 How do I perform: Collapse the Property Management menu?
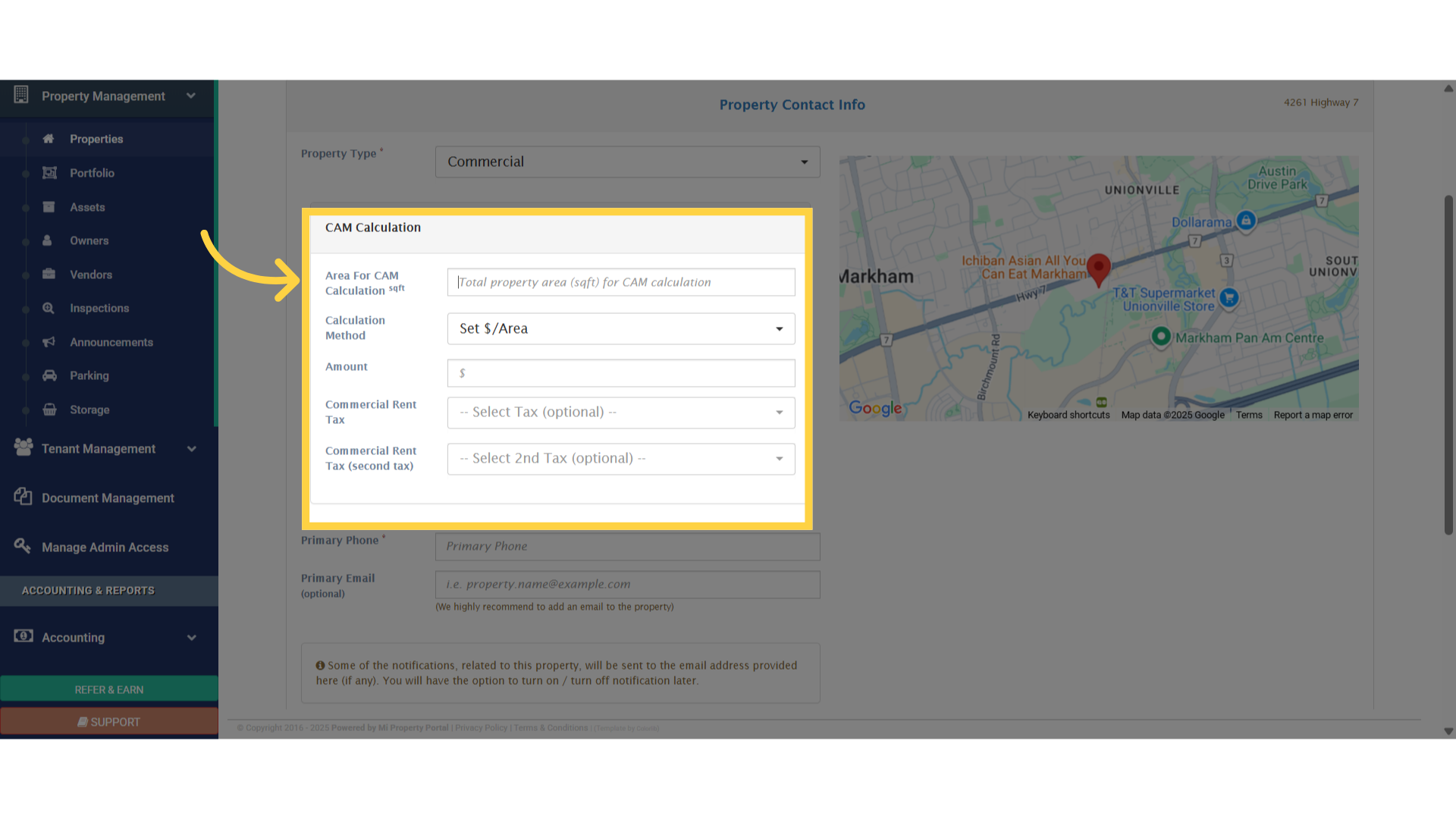(191, 96)
